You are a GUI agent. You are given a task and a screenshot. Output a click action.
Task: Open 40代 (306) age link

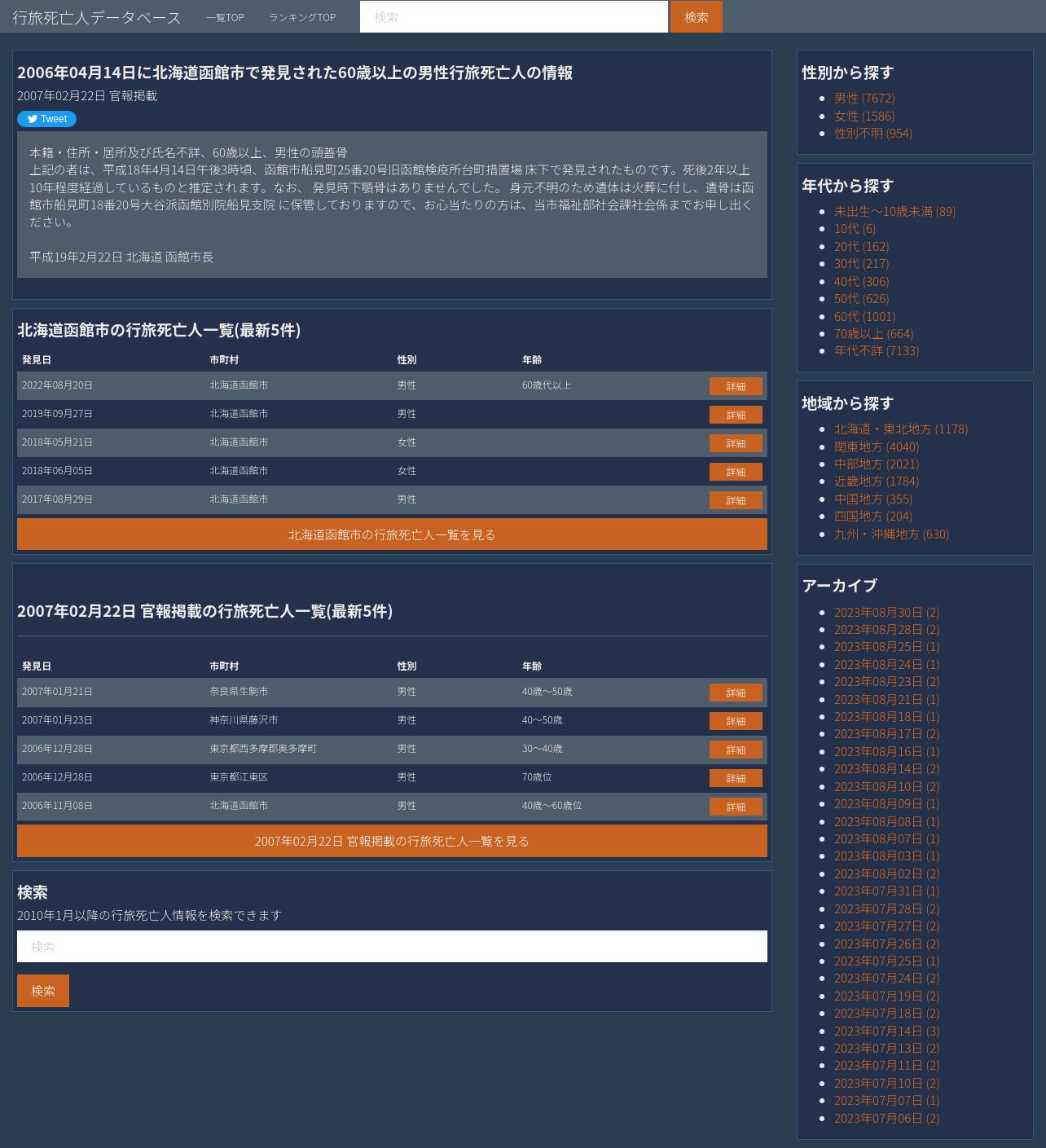coord(862,281)
